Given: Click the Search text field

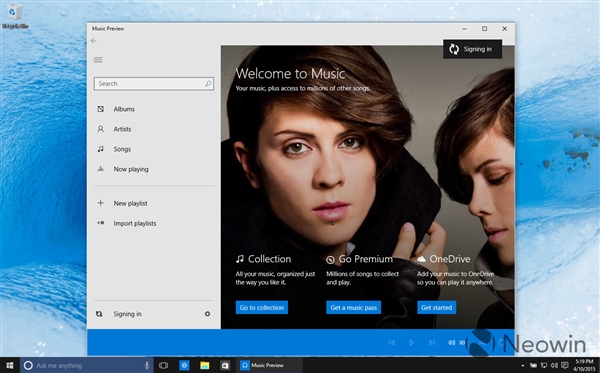Looking at the screenshot, I should (x=153, y=83).
